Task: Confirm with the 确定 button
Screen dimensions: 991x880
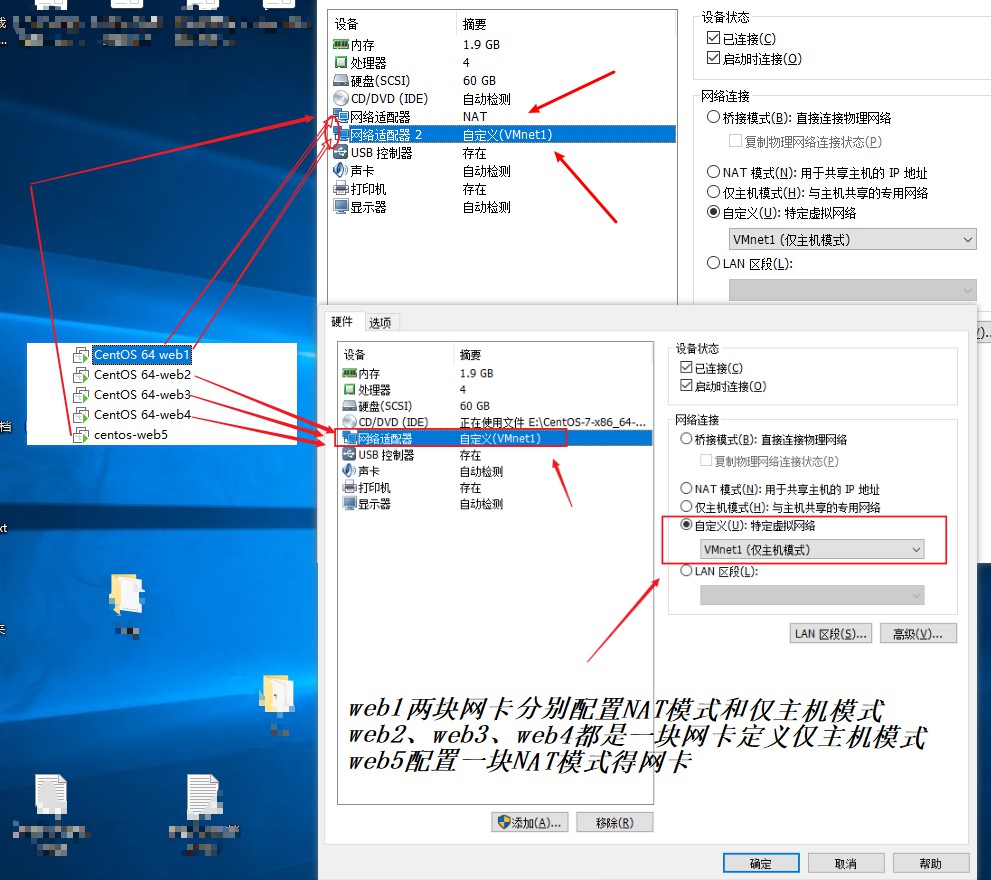Action: pyautogui.click(x=761, y=864)
